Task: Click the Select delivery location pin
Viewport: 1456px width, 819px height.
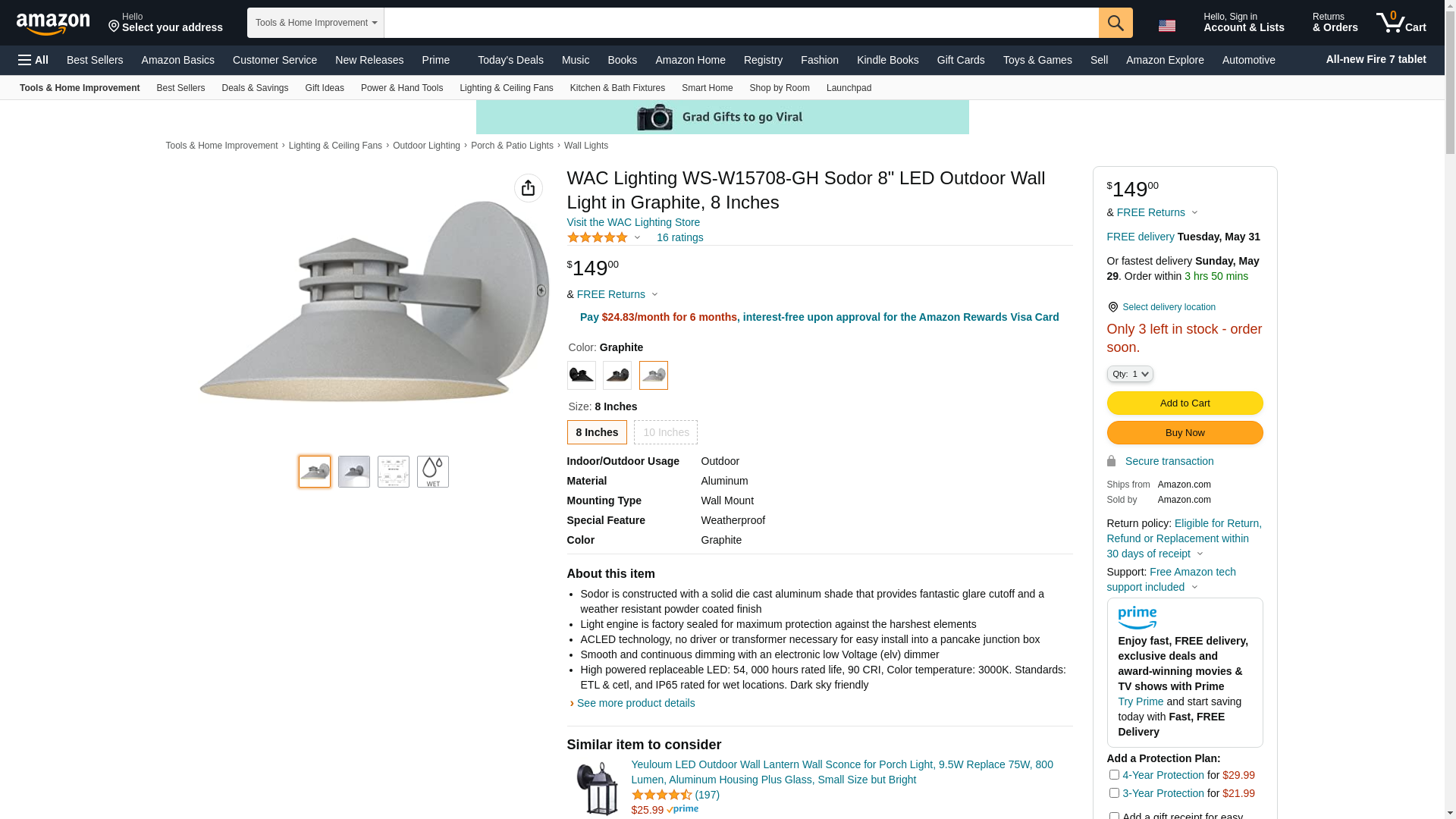Action: pyautogui.click(x=1112, y=307)
